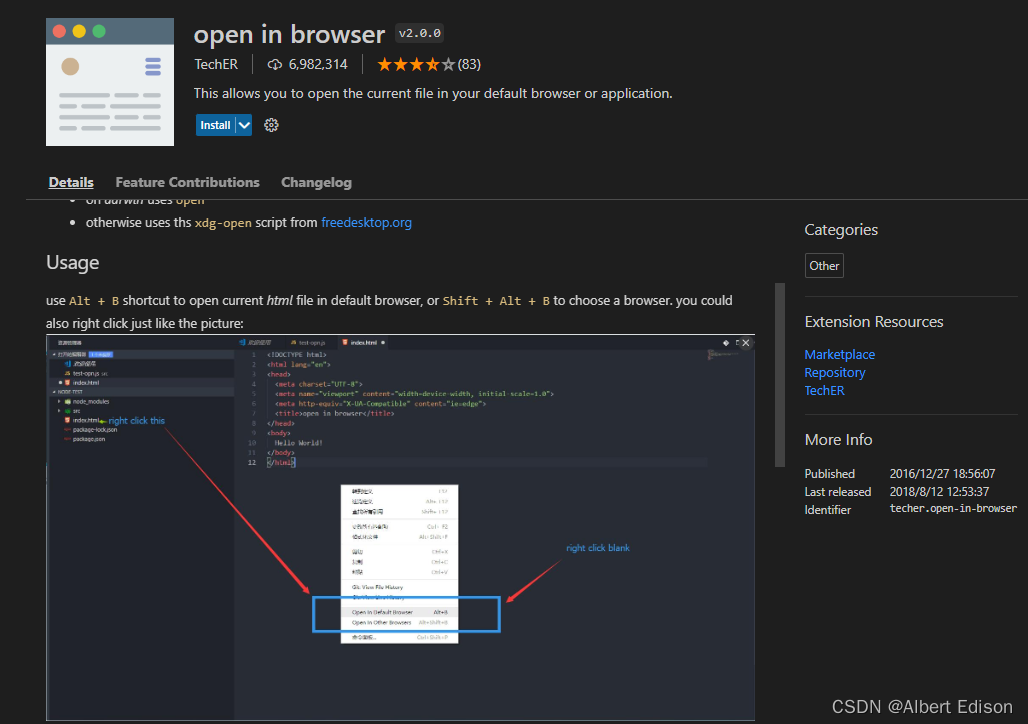
Task: Click the Categories heading
Action: pos(841,230)
